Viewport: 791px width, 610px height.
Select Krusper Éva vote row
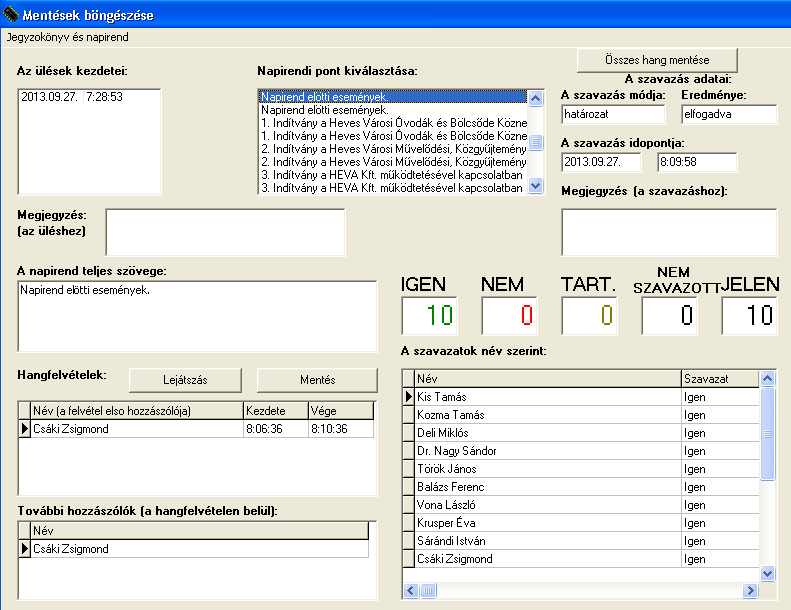[581, 523]
